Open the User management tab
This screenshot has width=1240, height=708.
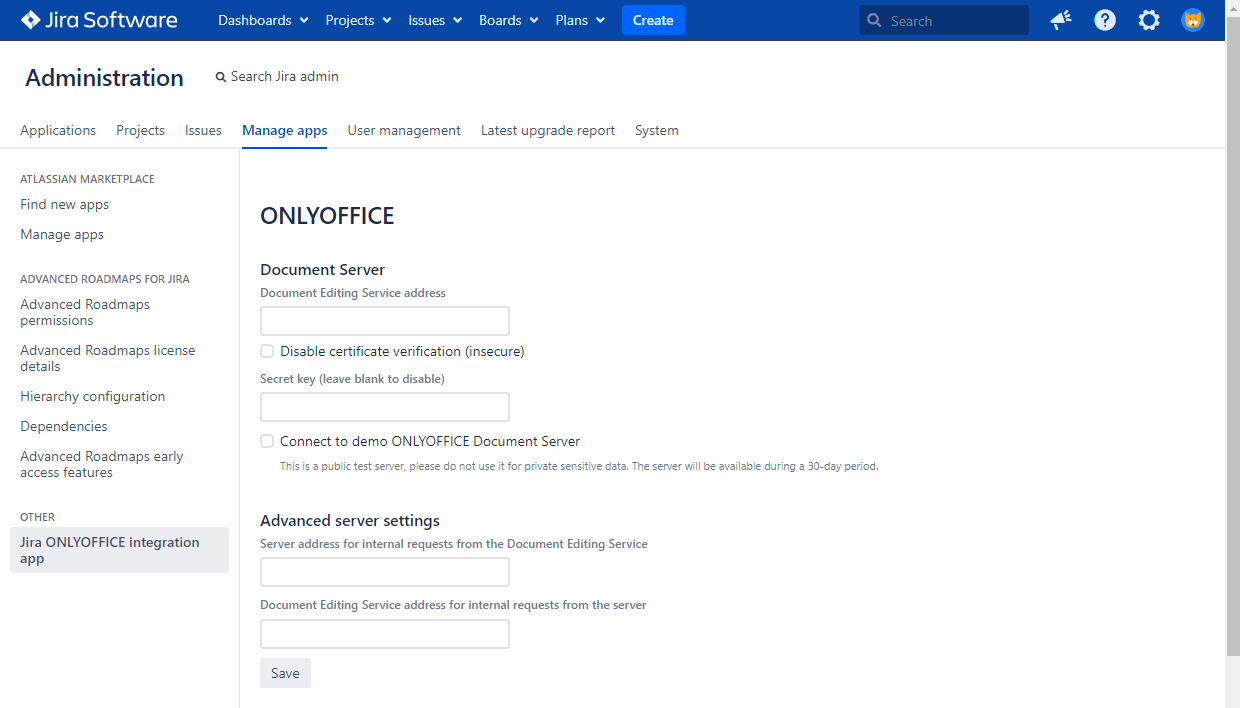(x=404, y=130)
